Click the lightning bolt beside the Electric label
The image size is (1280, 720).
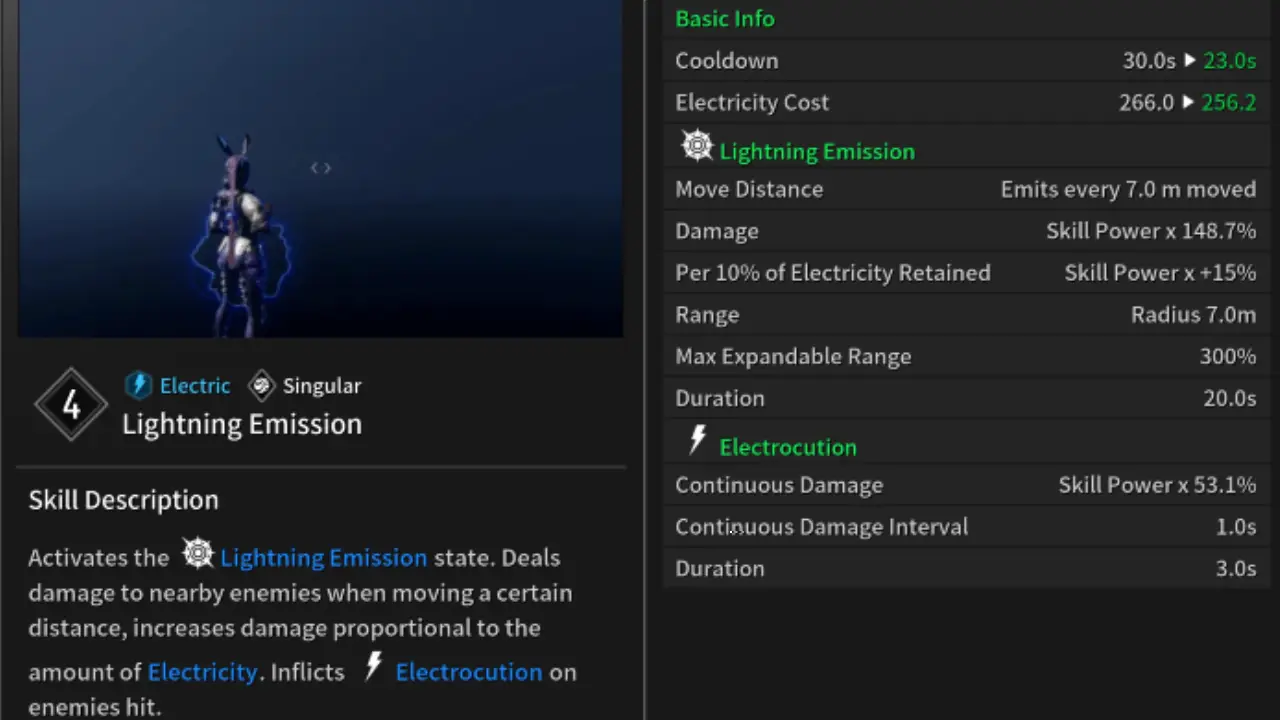point(139,385)
